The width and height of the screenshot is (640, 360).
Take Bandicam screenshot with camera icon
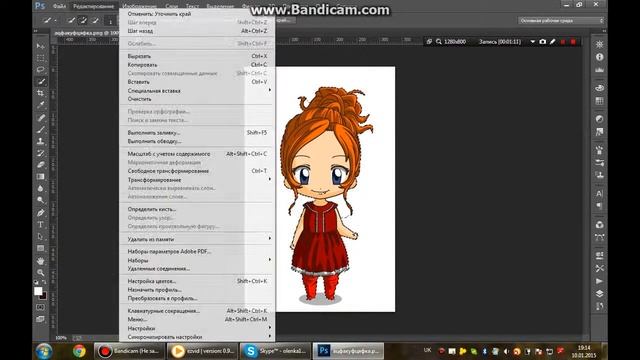click(x=542, y=42)
